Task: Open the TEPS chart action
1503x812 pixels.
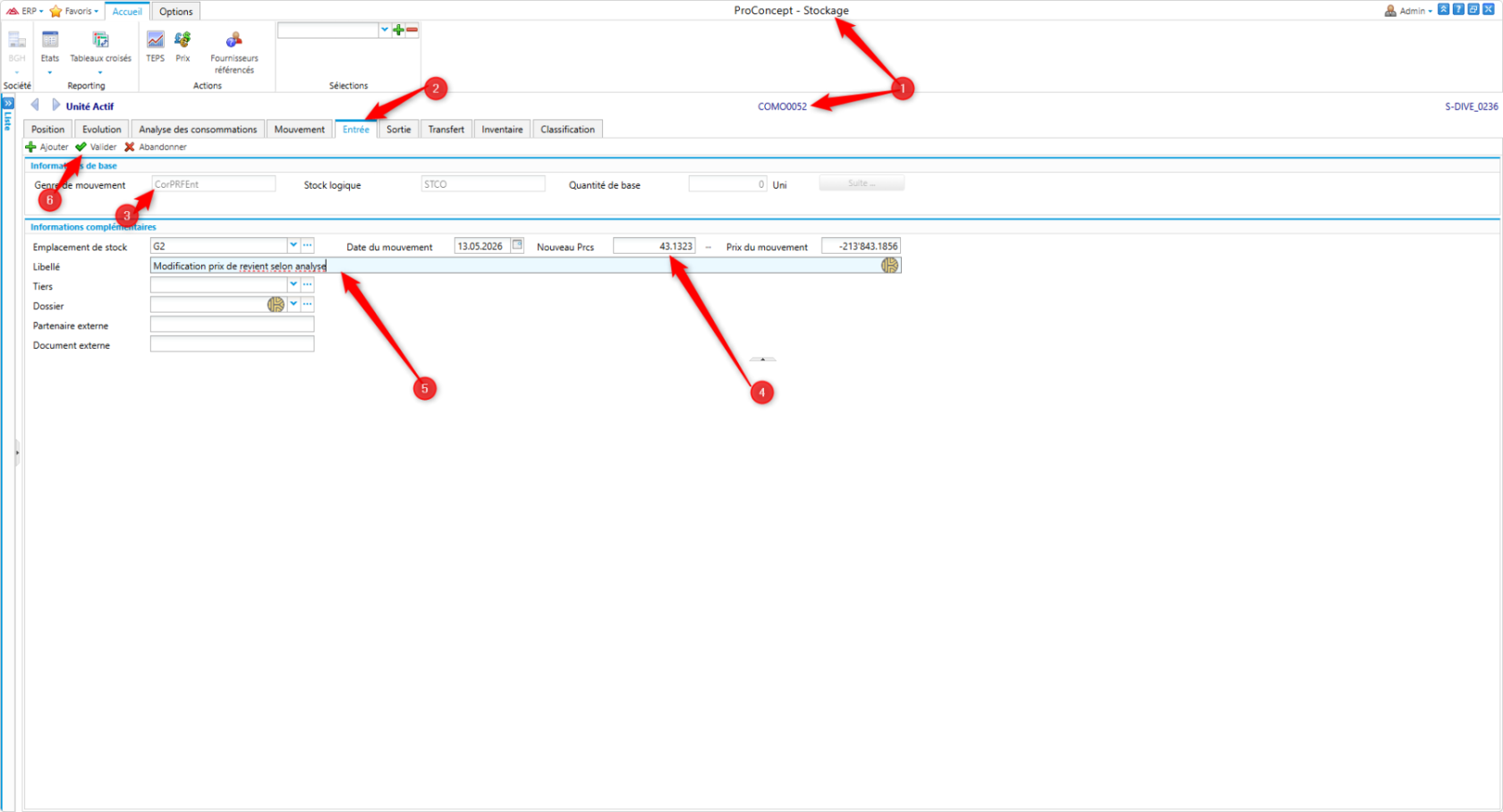Action: point(155,47)
